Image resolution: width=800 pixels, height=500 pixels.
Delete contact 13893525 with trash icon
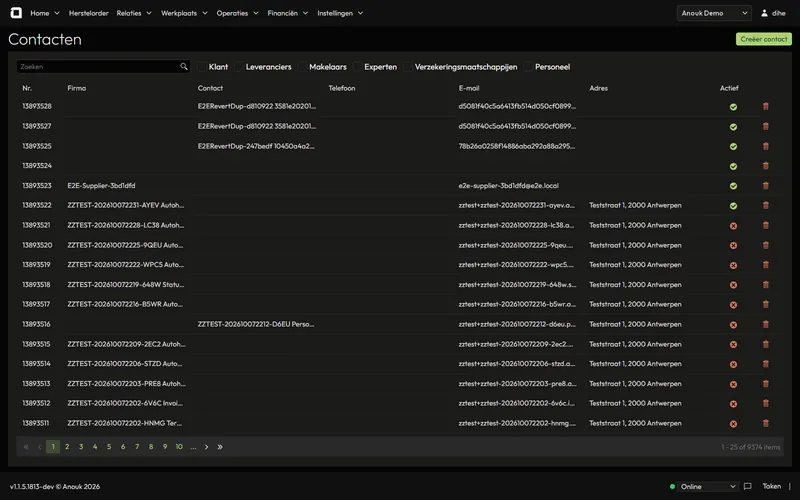765,146
